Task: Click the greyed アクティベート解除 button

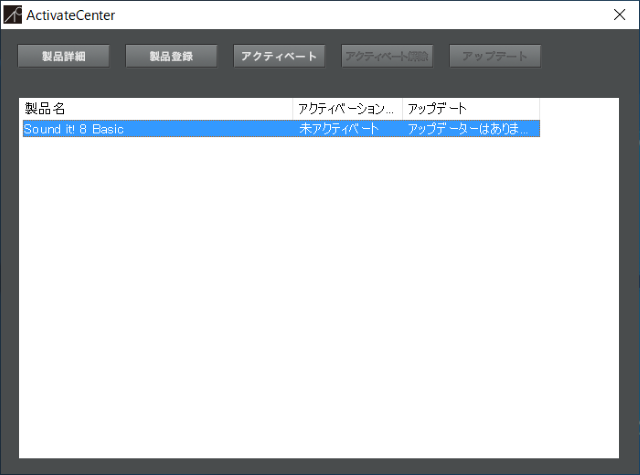Action: point(387,56)
